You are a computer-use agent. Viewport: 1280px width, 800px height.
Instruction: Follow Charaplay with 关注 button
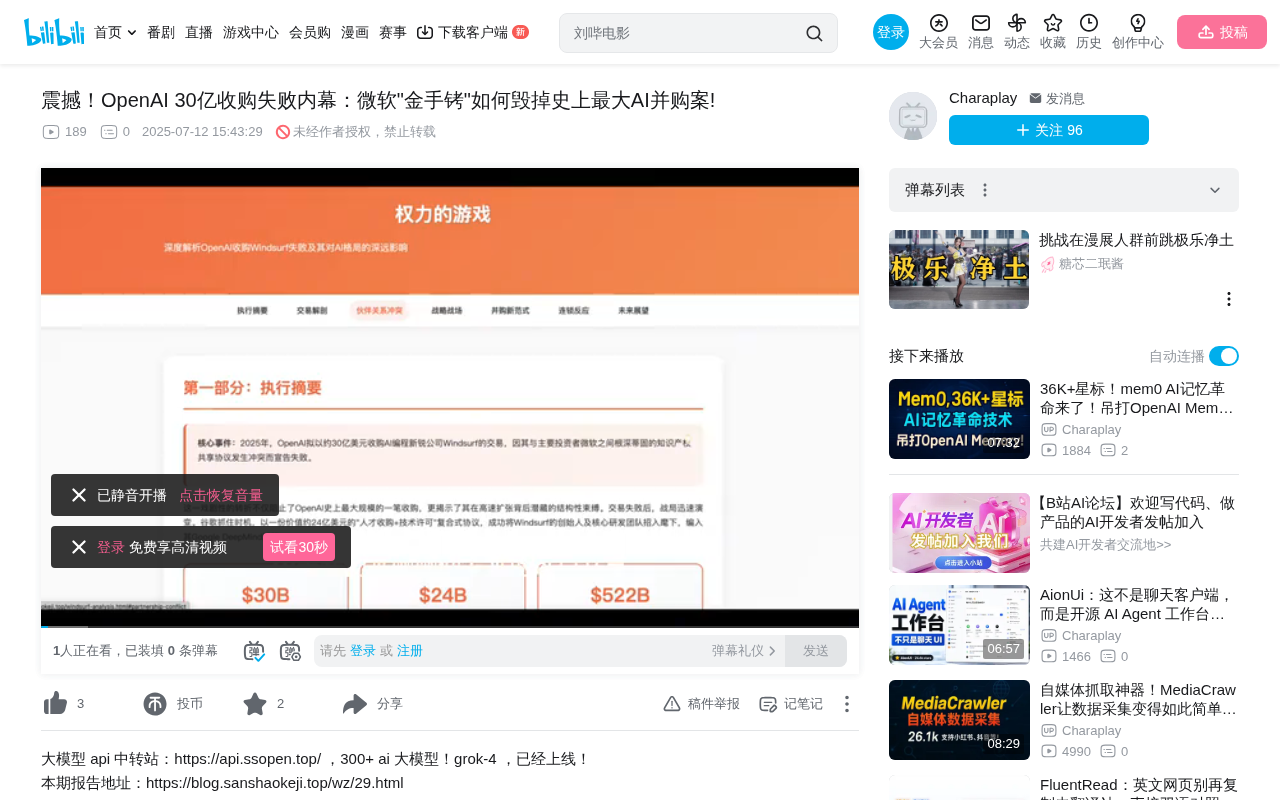(x=1049, y=130)
